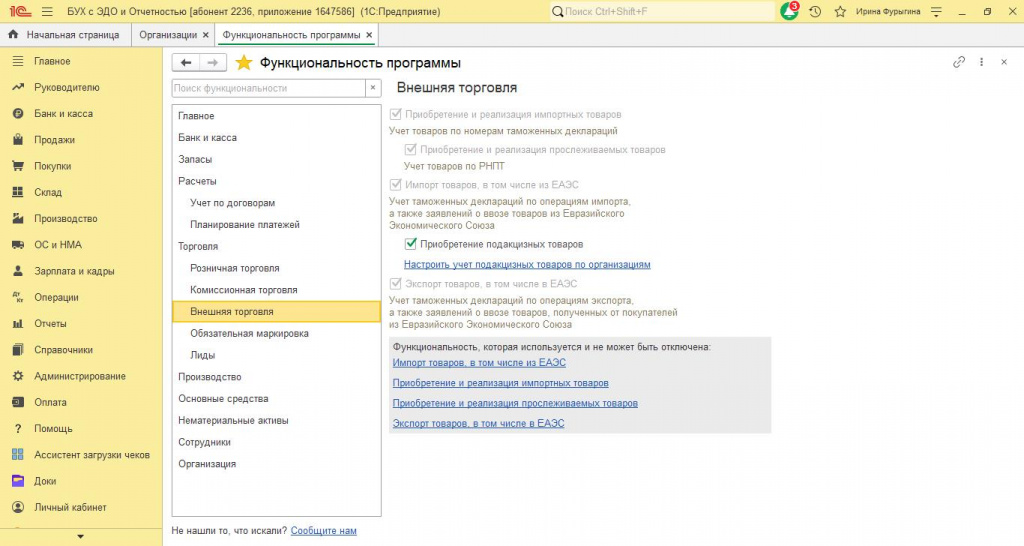The image size is (1024, 546).
Task: Follow the Сообщите нам link
Action: tap(323, 530)
